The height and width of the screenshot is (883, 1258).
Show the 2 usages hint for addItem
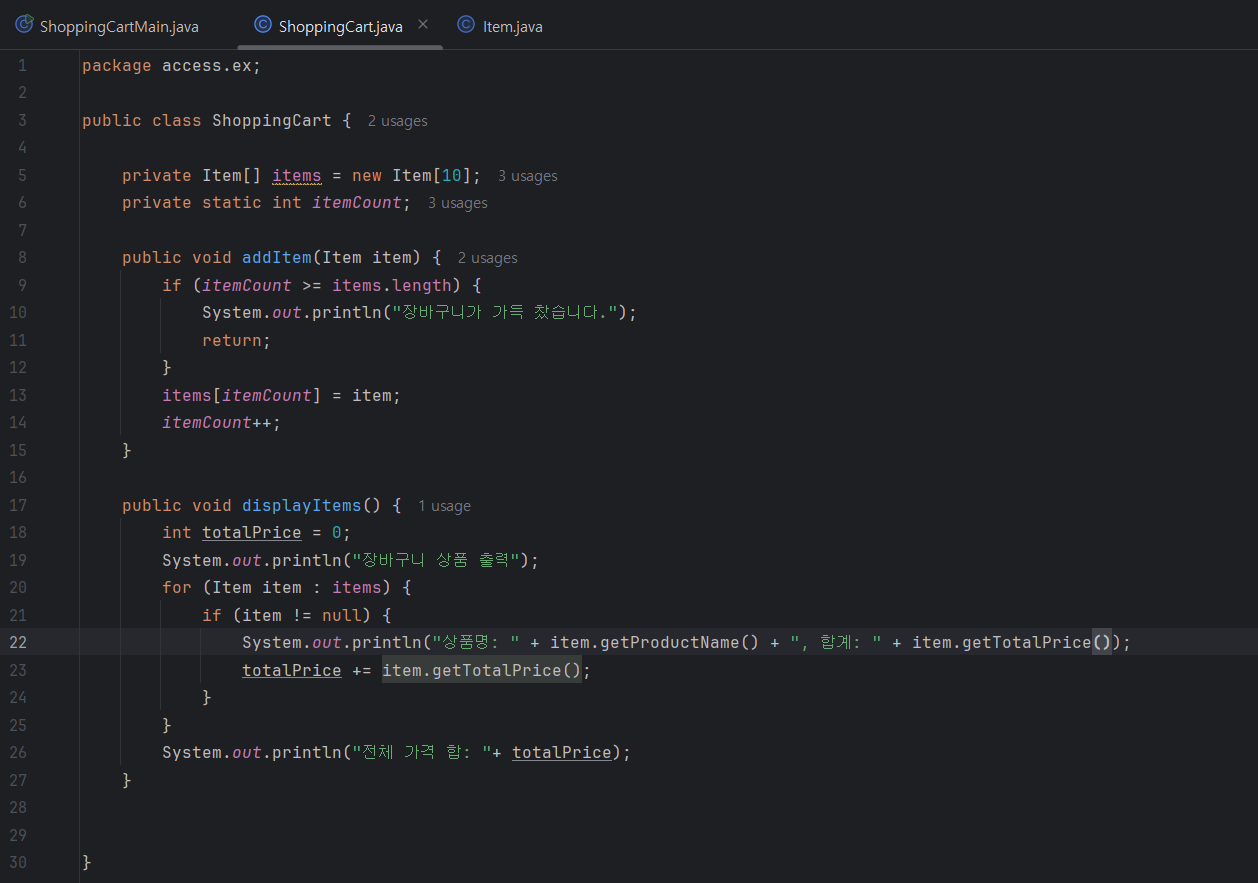point(487,258)
